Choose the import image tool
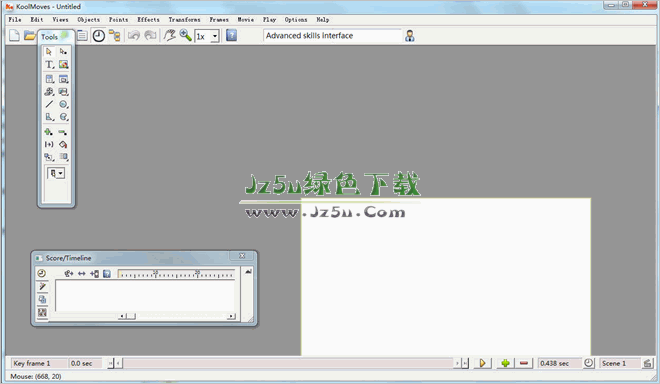660x384 pixels. tap(63, 64)
